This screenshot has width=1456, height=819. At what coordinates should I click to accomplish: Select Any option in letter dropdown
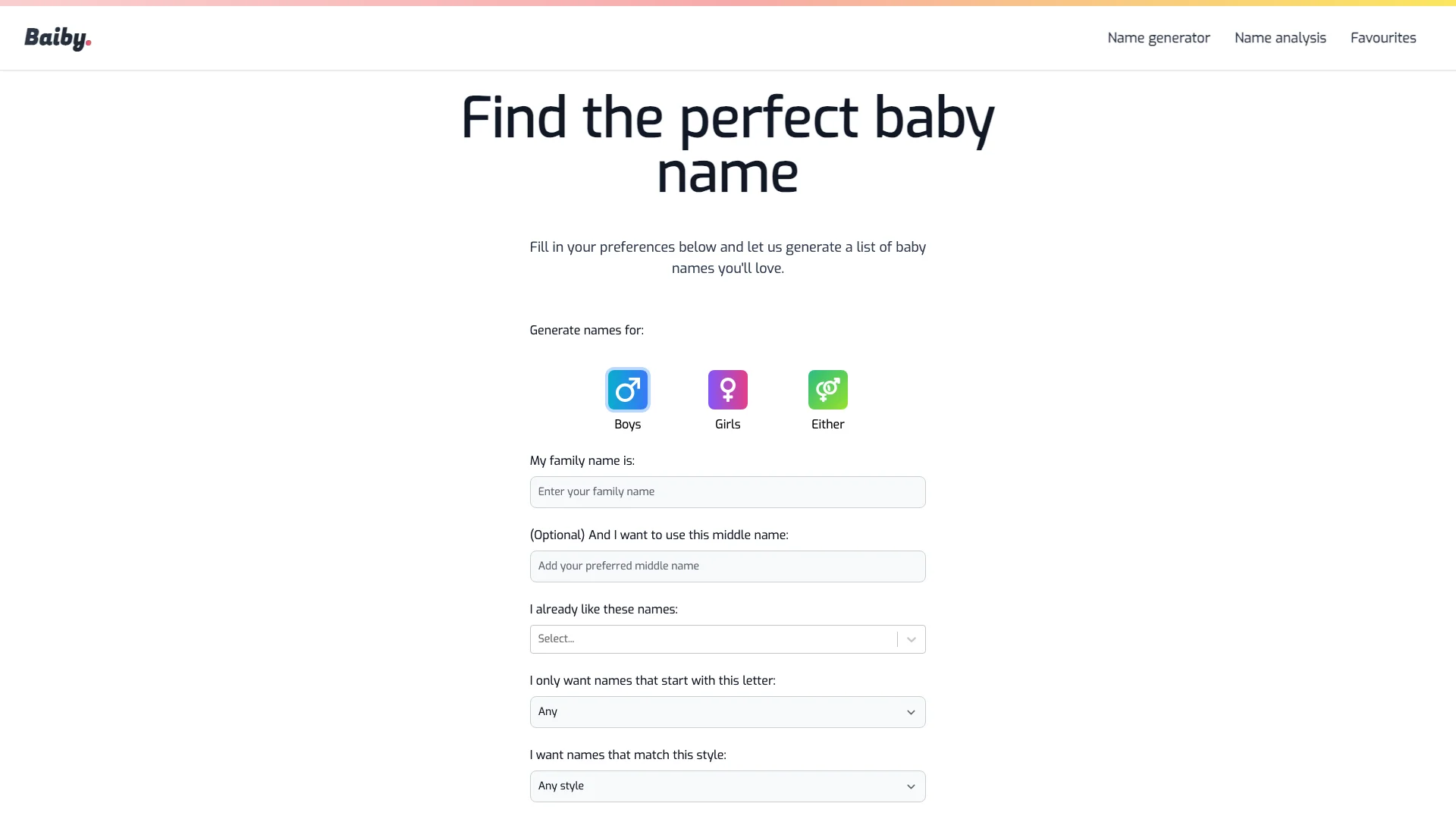pyautogui.click(x=728, y=711)
